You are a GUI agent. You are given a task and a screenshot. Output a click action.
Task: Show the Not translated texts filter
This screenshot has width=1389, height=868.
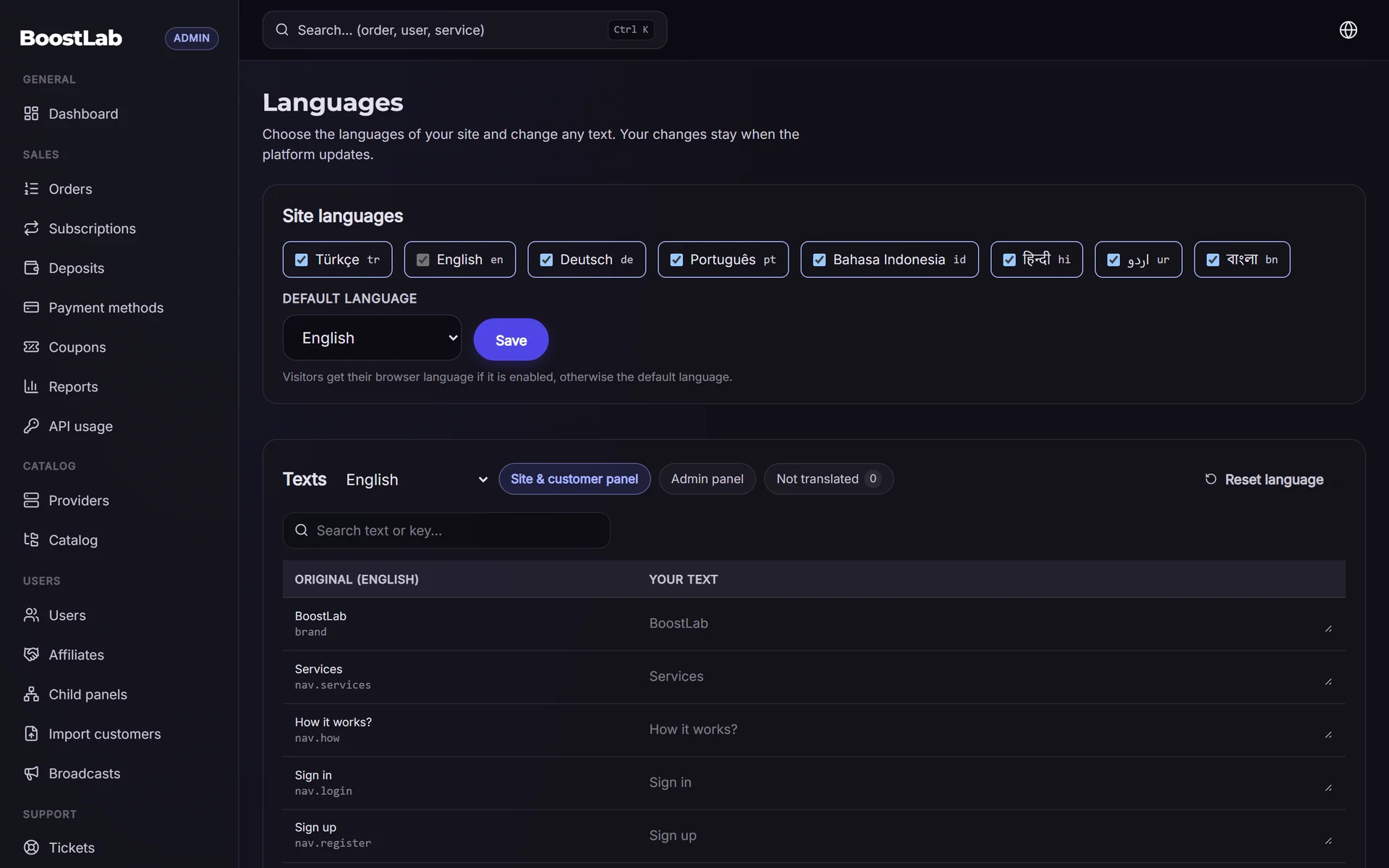coord(828,479)
